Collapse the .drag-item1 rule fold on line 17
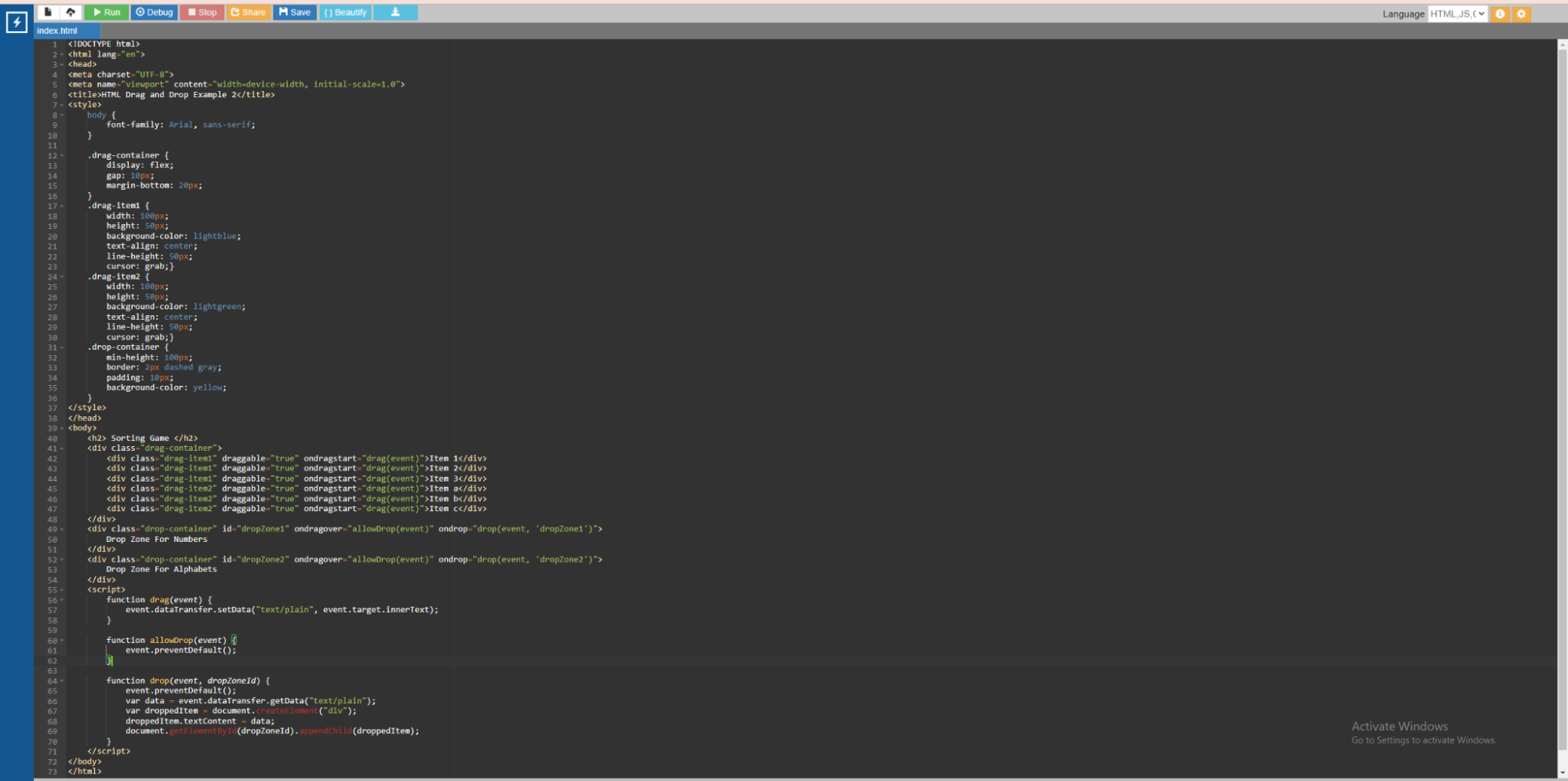The width and height of the screenshot is (1568, 781). 62,206
